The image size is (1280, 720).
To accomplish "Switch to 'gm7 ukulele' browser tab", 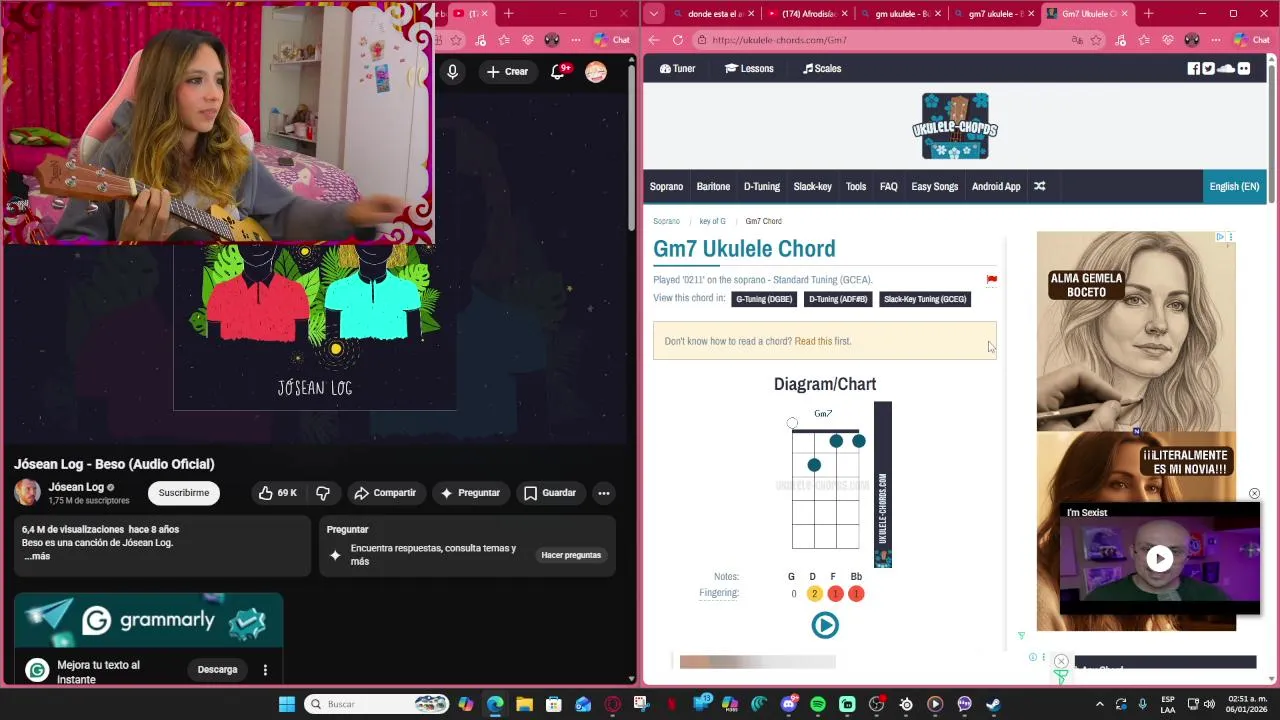I will [992, 14].
